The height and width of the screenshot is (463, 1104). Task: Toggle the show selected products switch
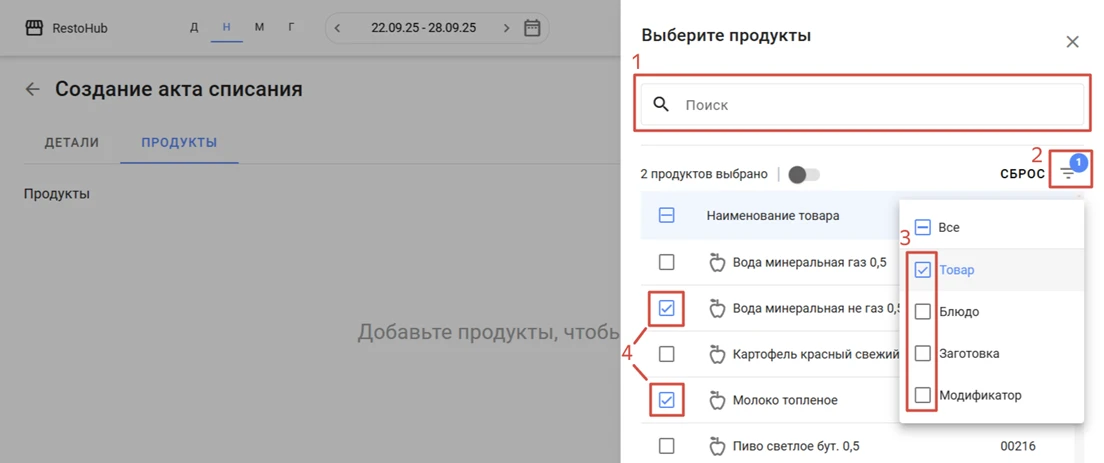(804, 175)
